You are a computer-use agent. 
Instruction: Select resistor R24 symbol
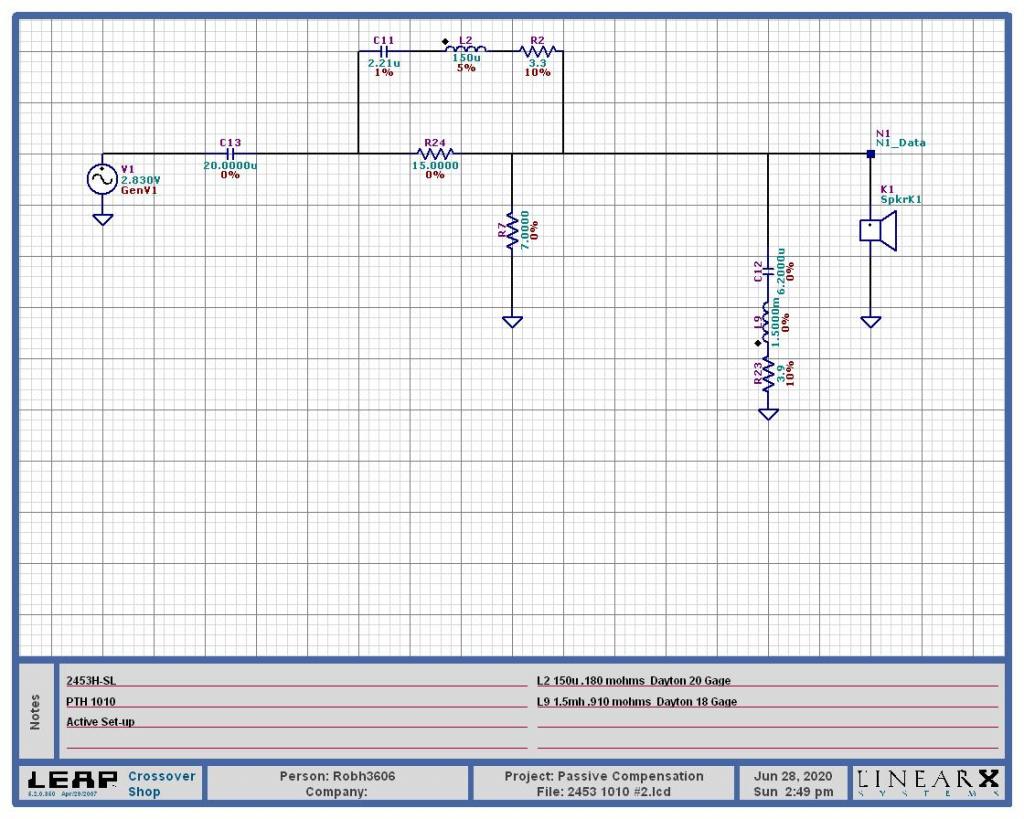pyautogui.click(x=435, y=154)
